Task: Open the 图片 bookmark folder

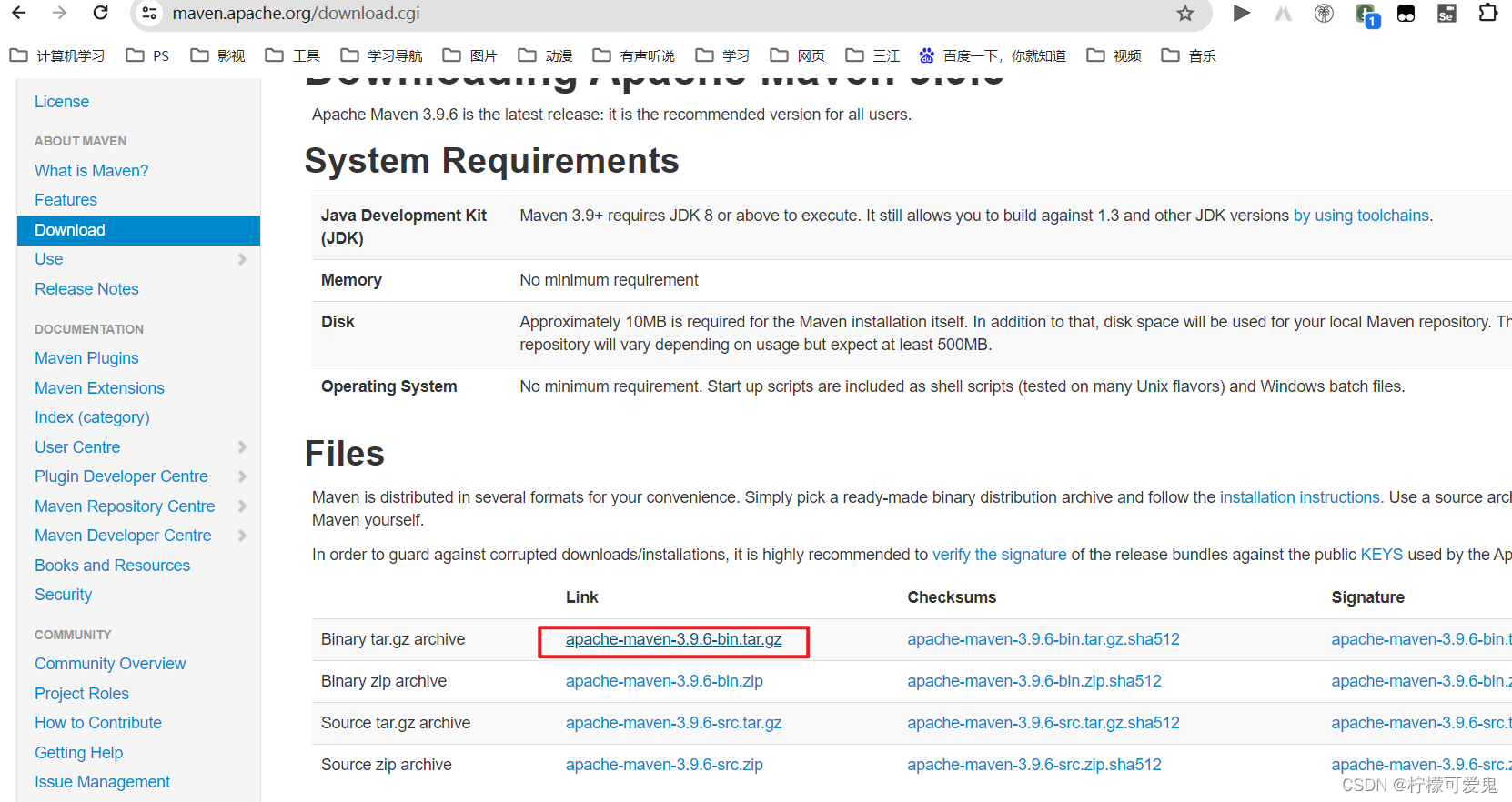Action: point(470,55)
